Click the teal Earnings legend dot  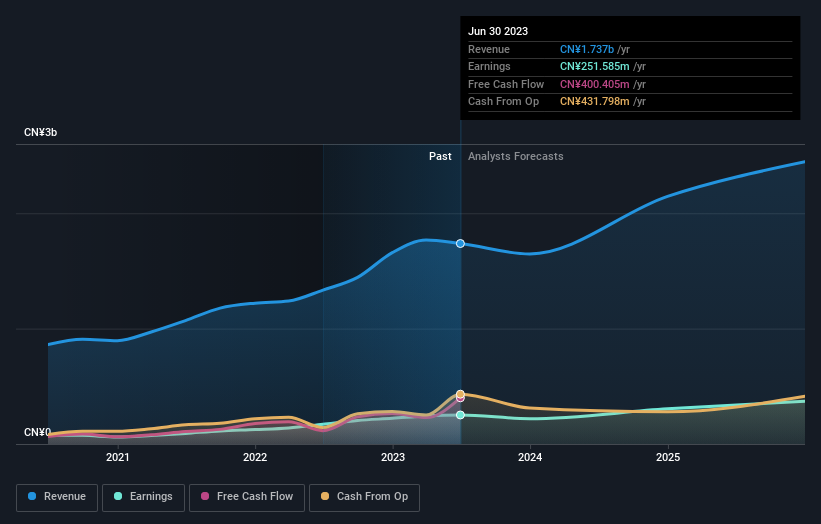click(118, 496)
